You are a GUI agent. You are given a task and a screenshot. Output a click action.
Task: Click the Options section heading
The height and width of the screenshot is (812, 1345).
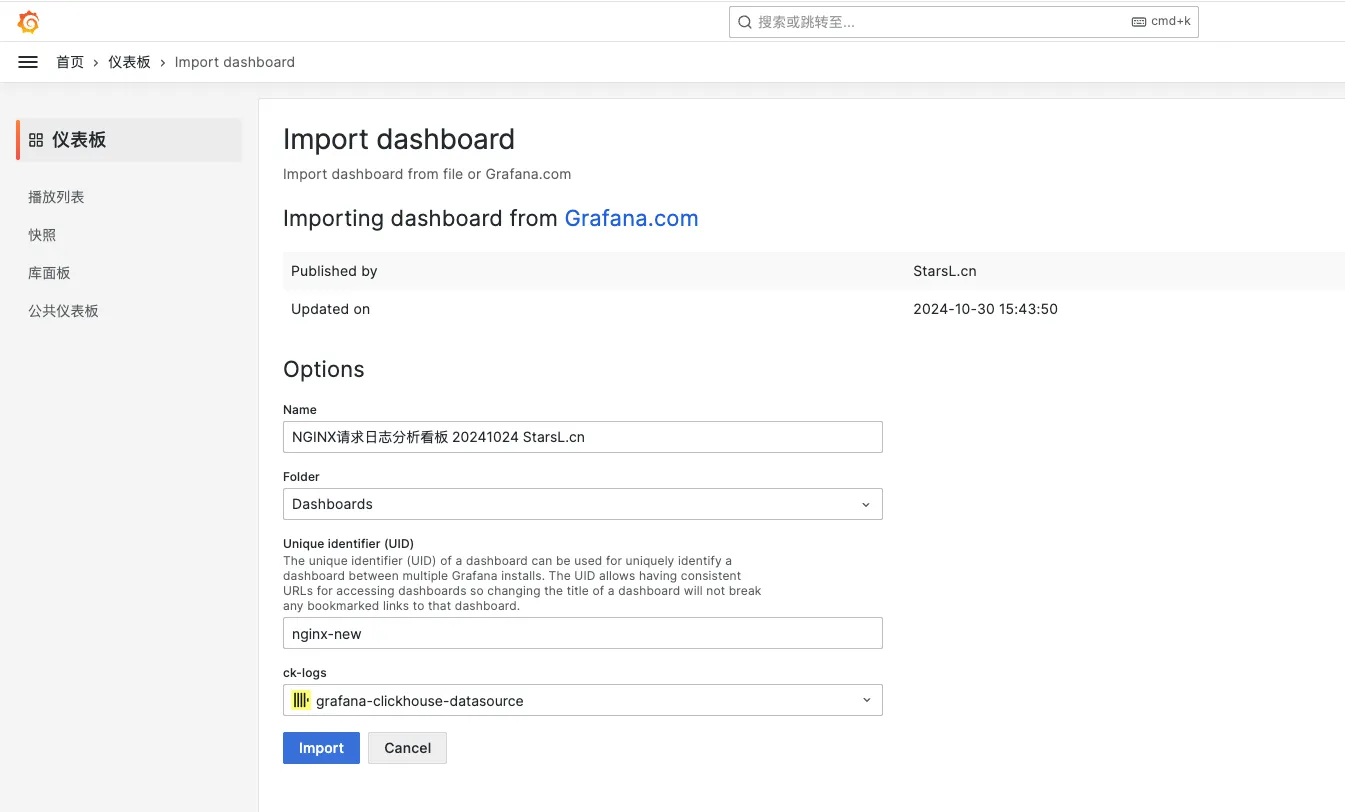pyautogui.click(x=323, y=369)
